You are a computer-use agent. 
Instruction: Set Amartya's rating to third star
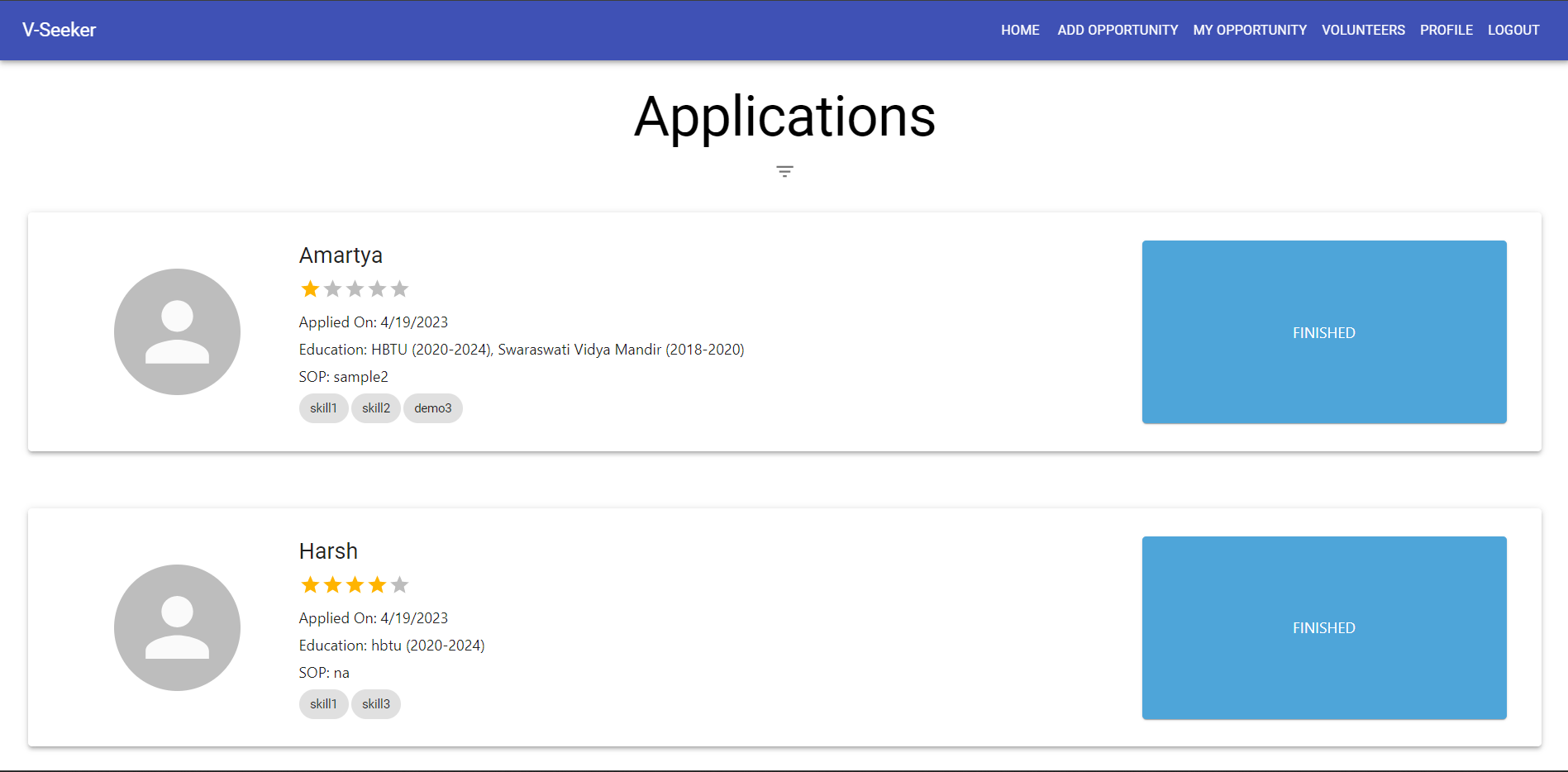click(355, 288)
